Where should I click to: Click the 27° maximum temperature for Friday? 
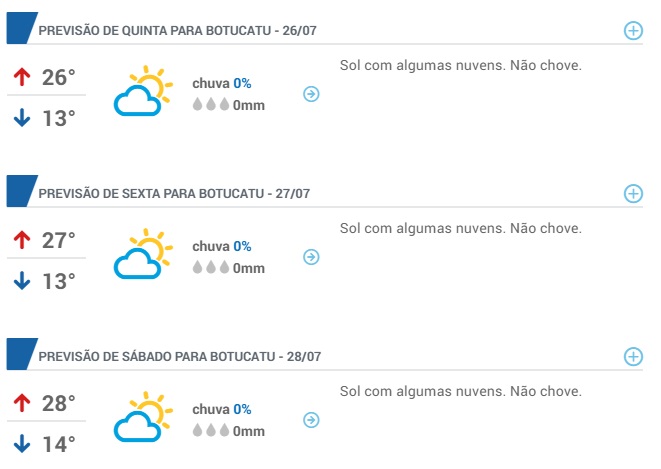(59, 241)
